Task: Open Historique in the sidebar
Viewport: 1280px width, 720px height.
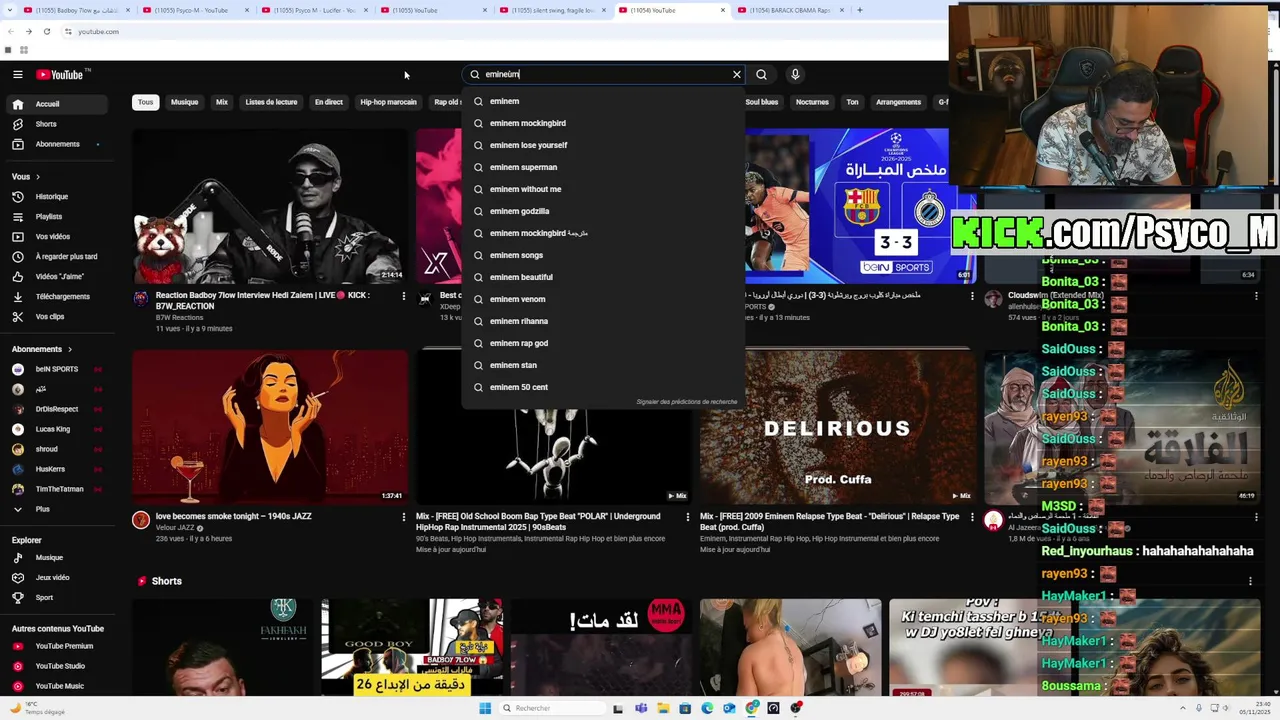Action: point(59,197)
